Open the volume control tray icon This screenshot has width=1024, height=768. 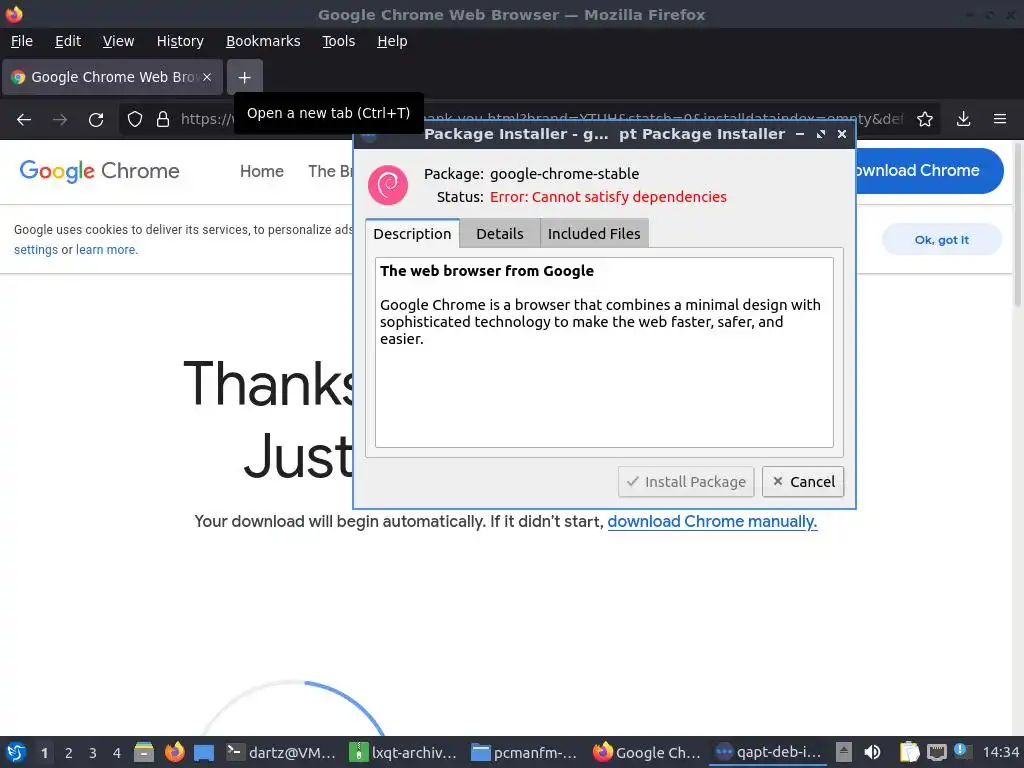tap(872, 752)
